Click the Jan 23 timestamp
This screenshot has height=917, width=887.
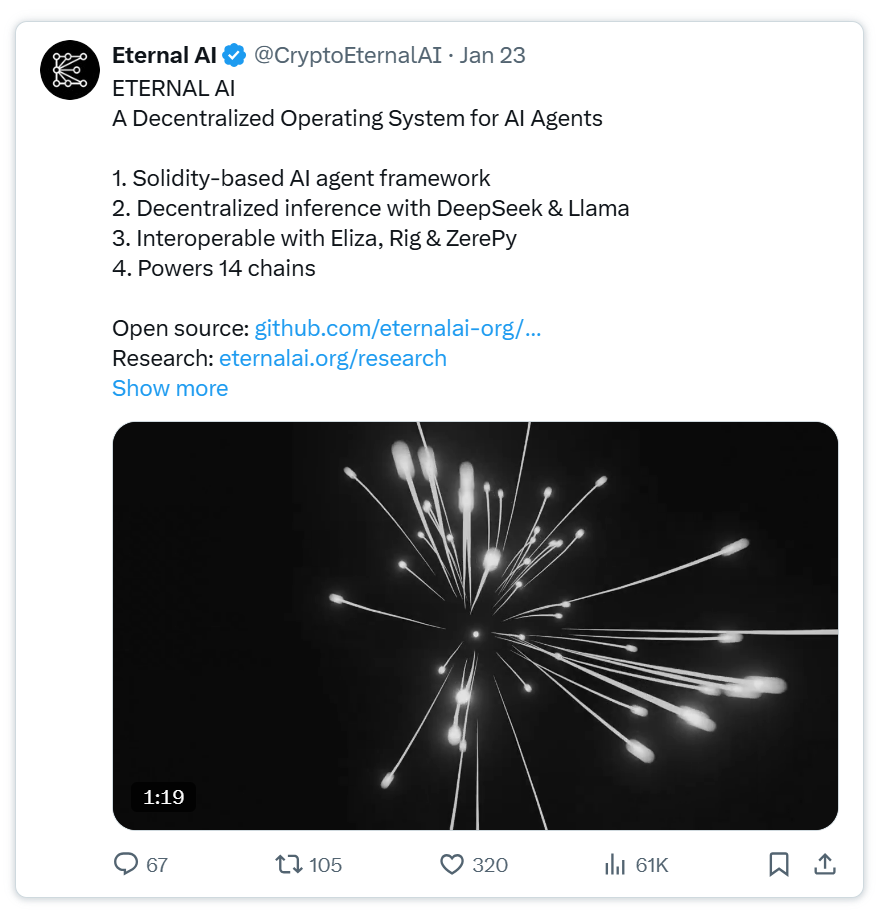click(491, 55)
